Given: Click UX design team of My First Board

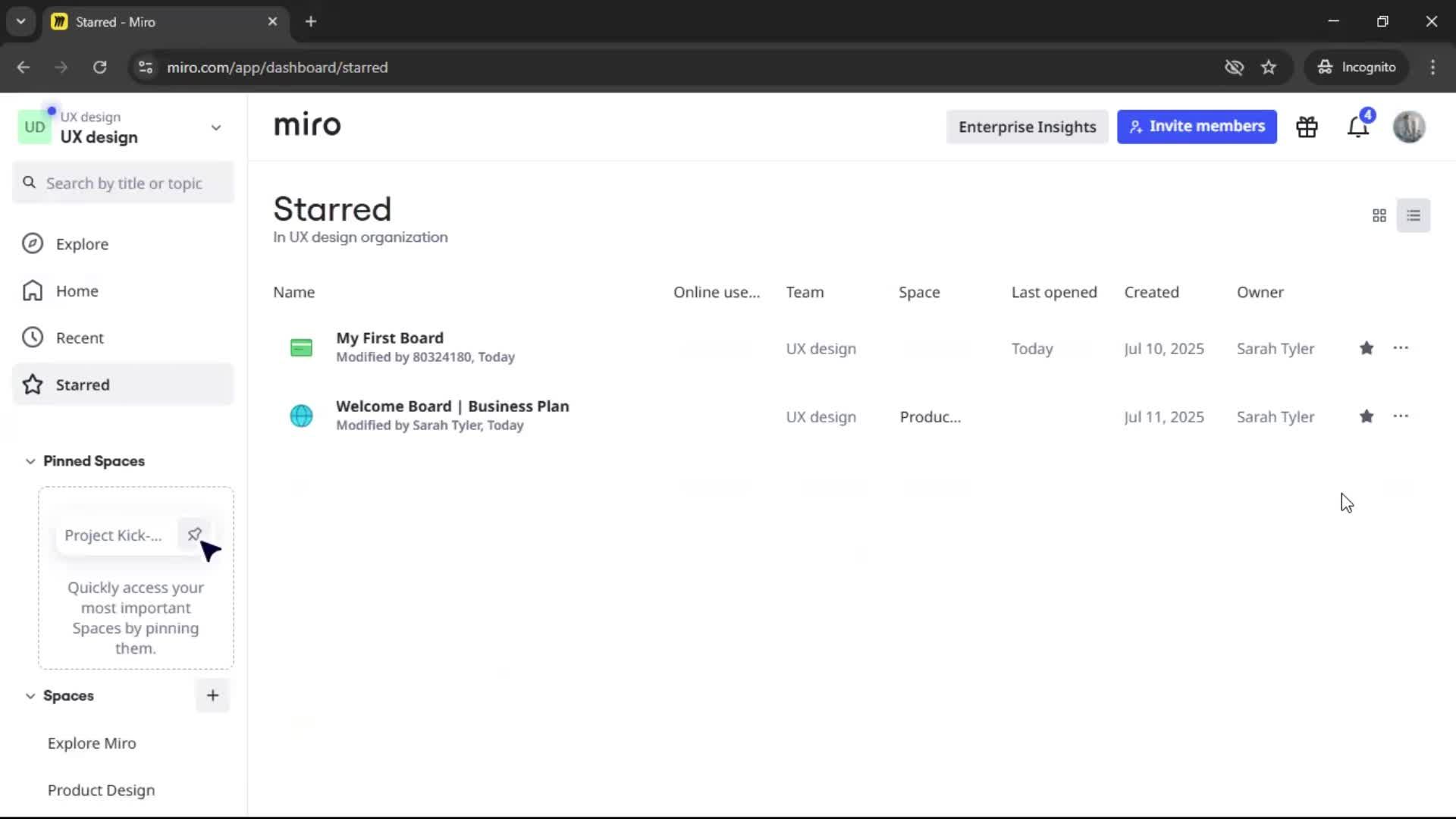Looking at the screenshot, I should tap(821, 349).
